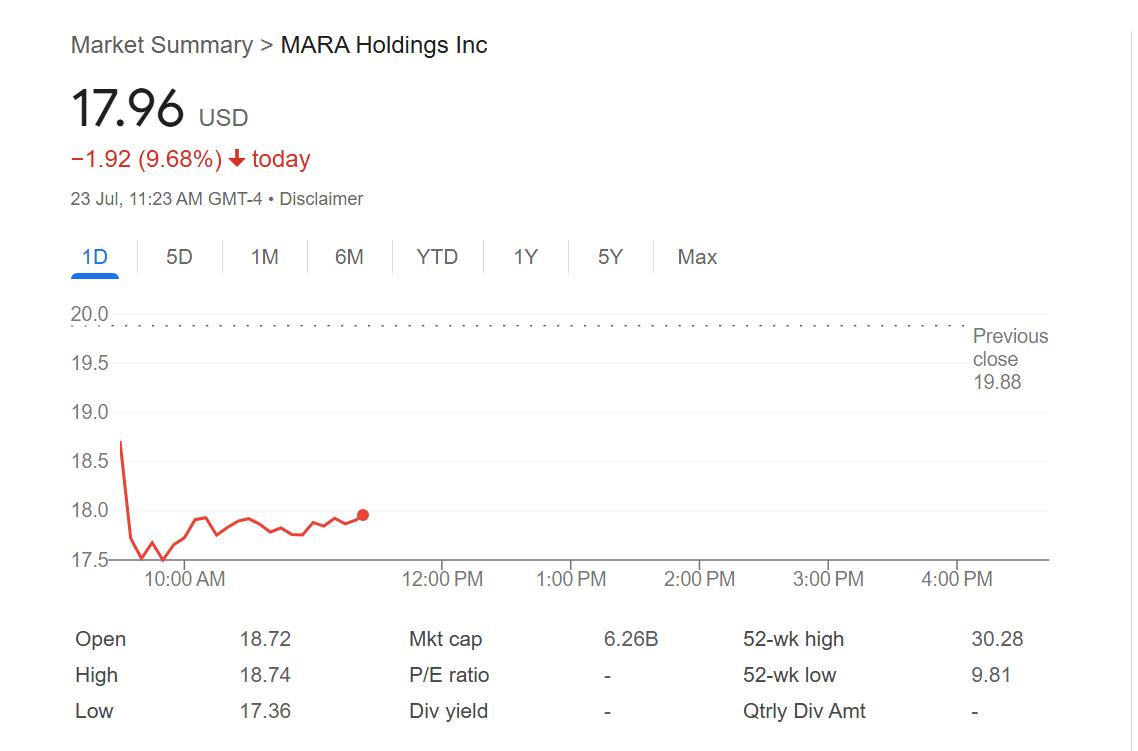Open the Max range tab
1138x751 pixels.
point(697,257)
